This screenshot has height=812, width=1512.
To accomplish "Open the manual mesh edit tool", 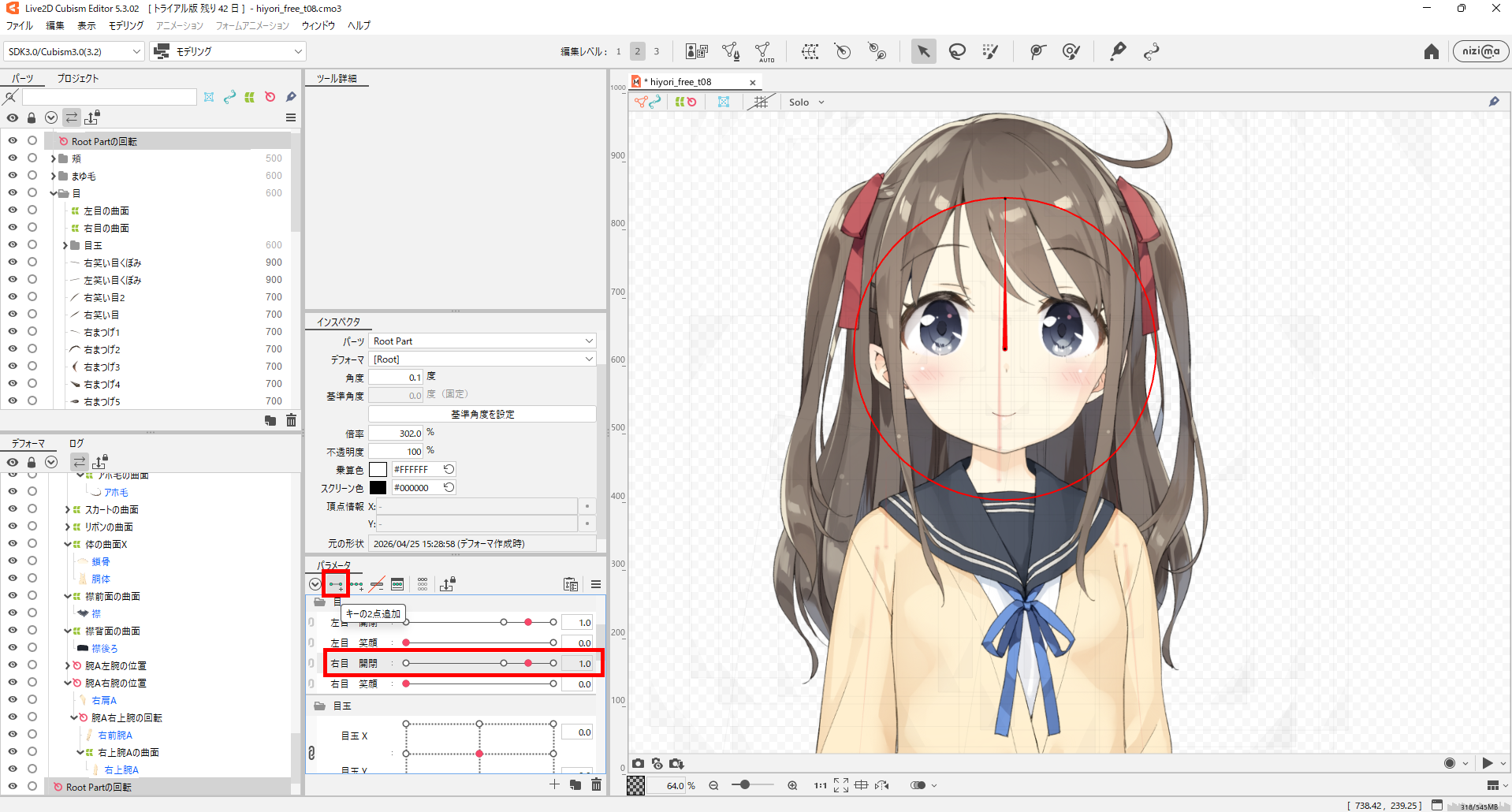I will [731, 52].
